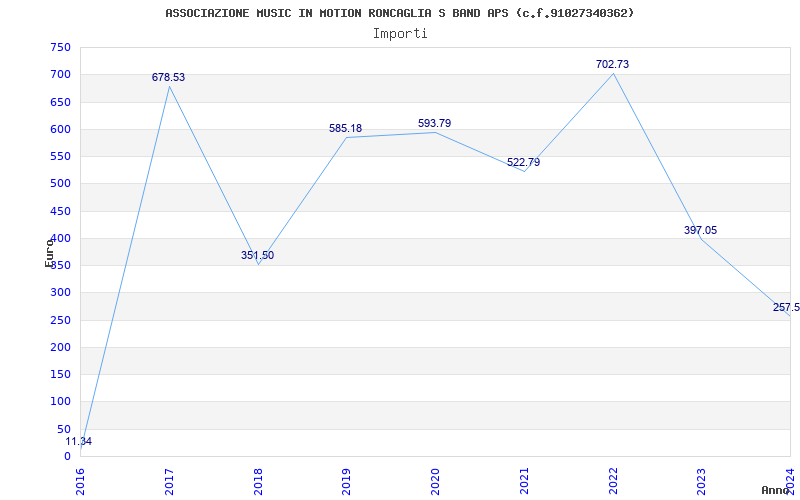Select the 2023 x-axis year label
This screenshot has height=500, width=800.
click(x=702, y=482)
